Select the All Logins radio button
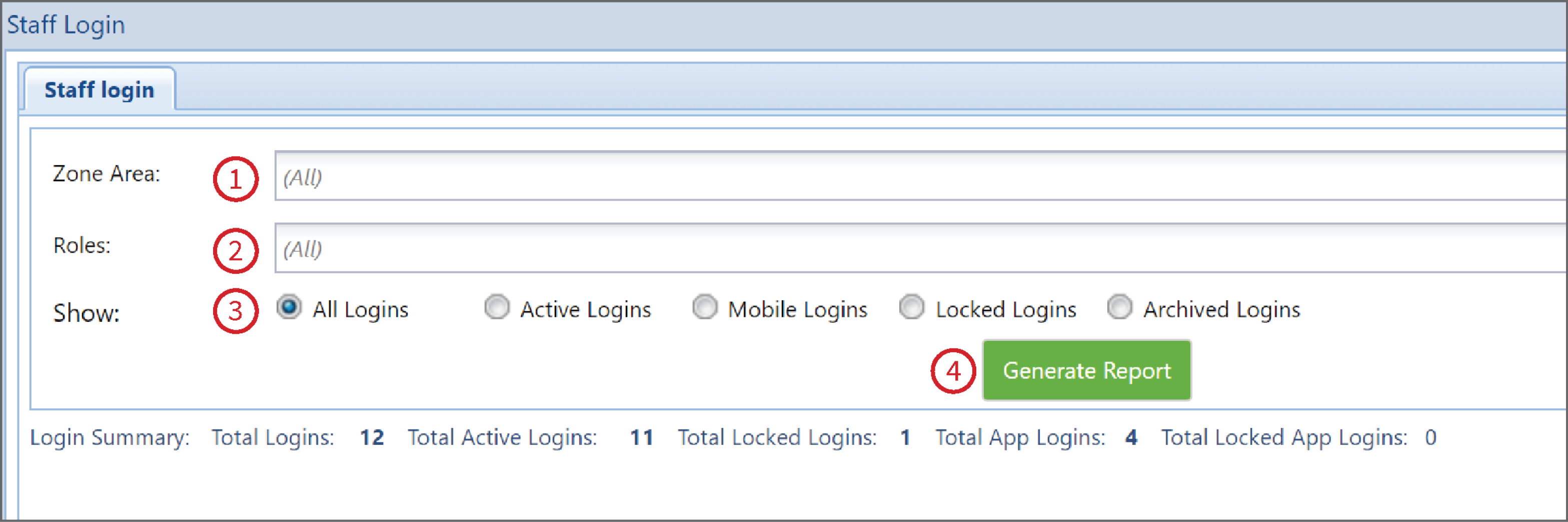 pos(289,308)
